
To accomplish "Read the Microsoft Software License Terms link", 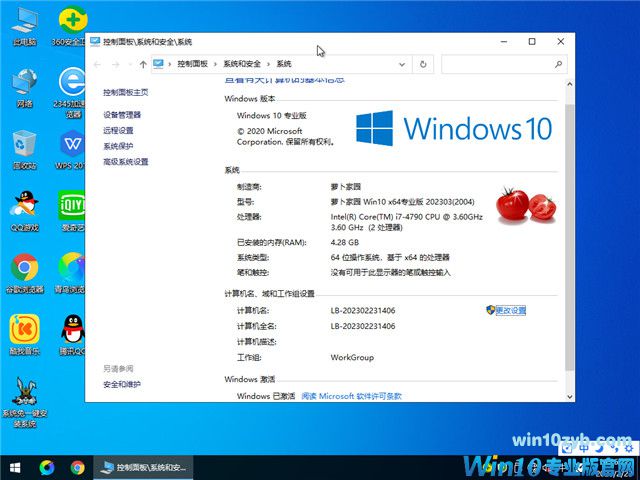I will pos(351,396).
